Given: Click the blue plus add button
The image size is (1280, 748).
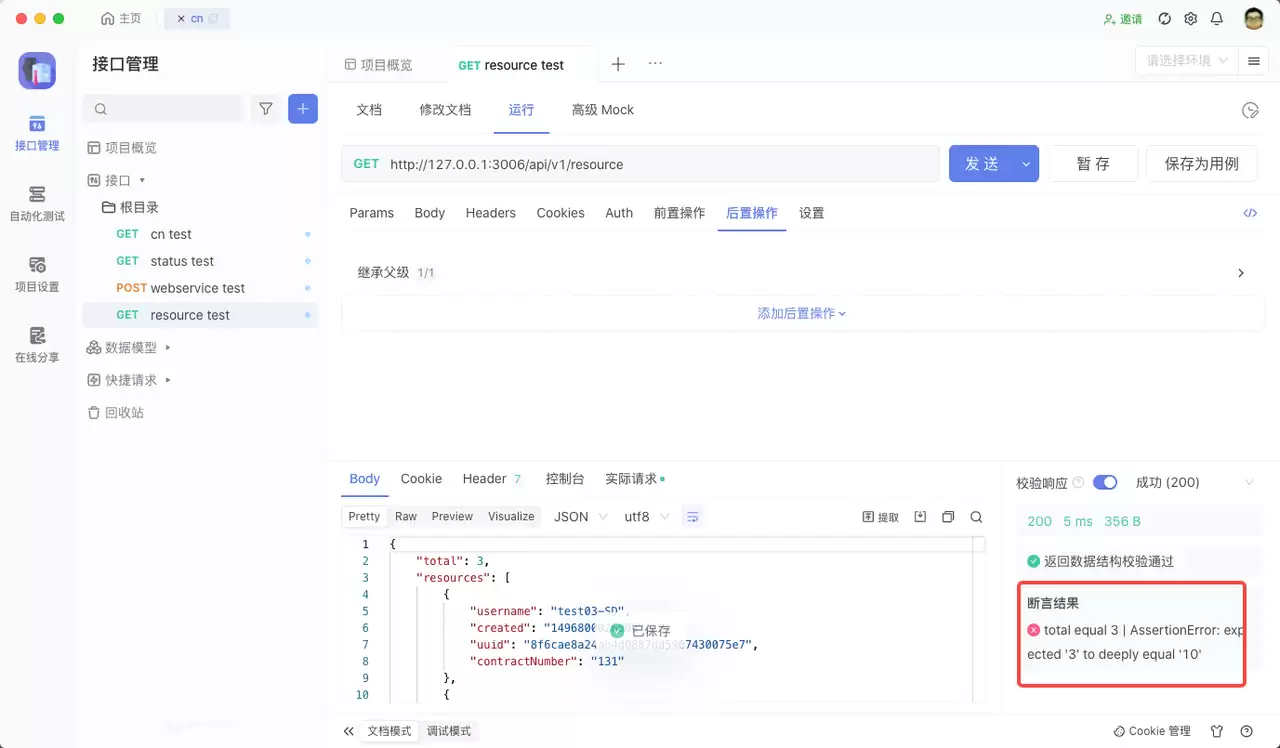Looking at the screenshot, I should [303, 109].
